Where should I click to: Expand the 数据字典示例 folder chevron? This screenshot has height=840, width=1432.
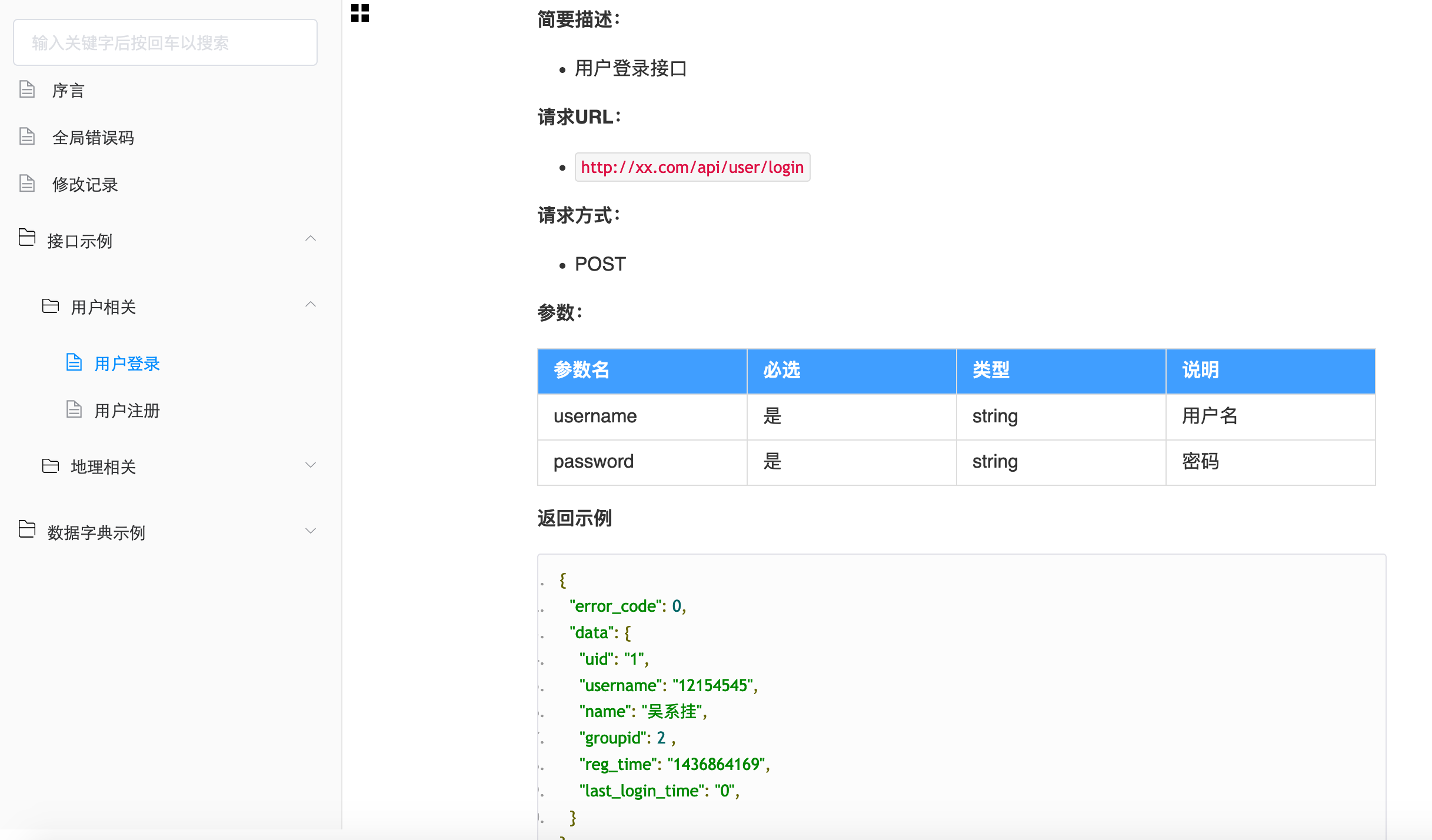click(x=311, y=531)
